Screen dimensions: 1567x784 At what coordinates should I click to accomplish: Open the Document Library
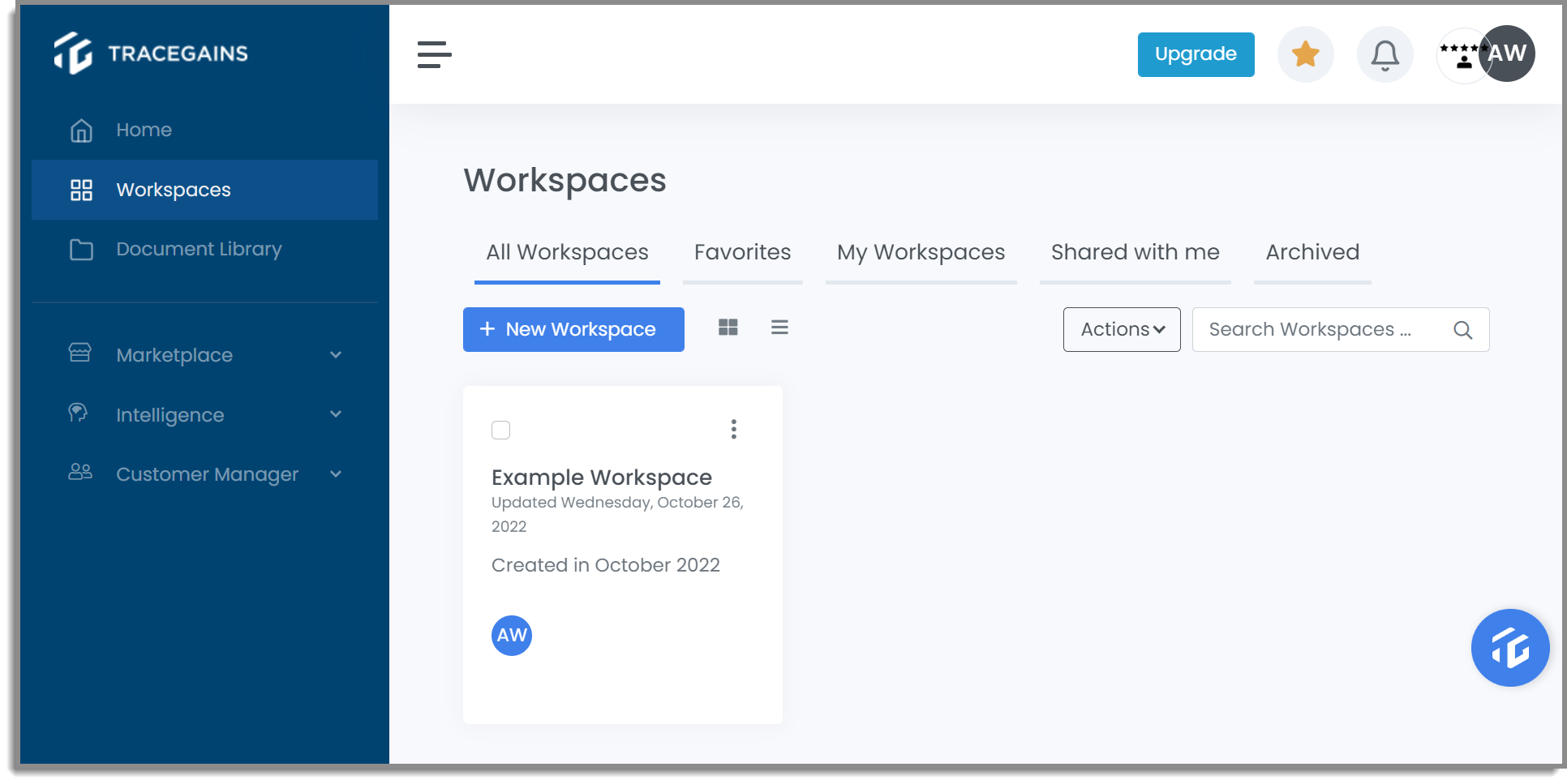[x=199, y=249]
